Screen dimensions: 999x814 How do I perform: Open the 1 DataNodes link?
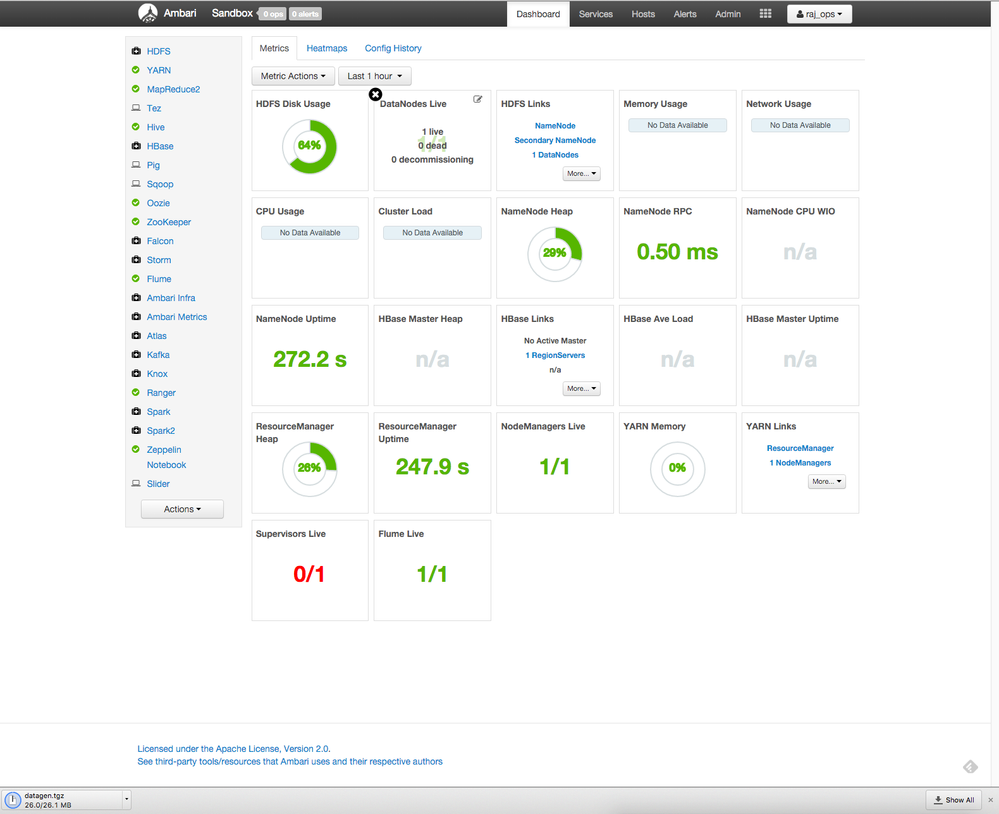(555, 155)
